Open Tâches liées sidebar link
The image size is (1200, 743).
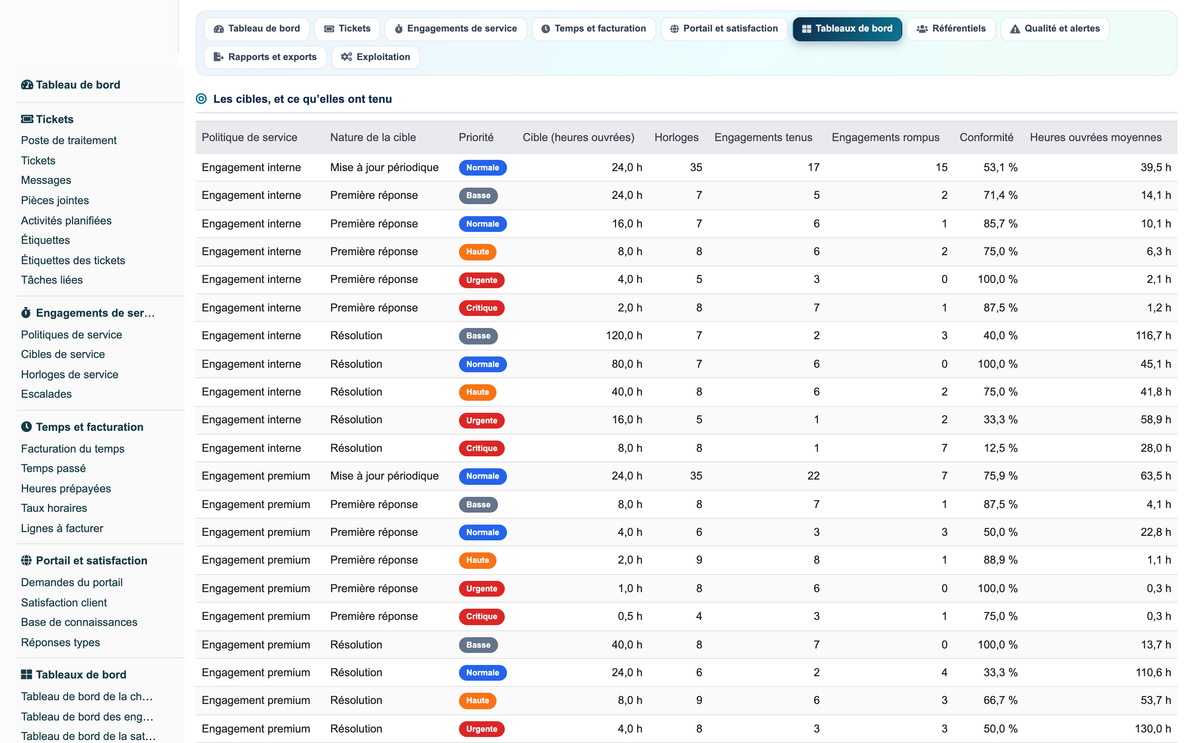(52, 281)
